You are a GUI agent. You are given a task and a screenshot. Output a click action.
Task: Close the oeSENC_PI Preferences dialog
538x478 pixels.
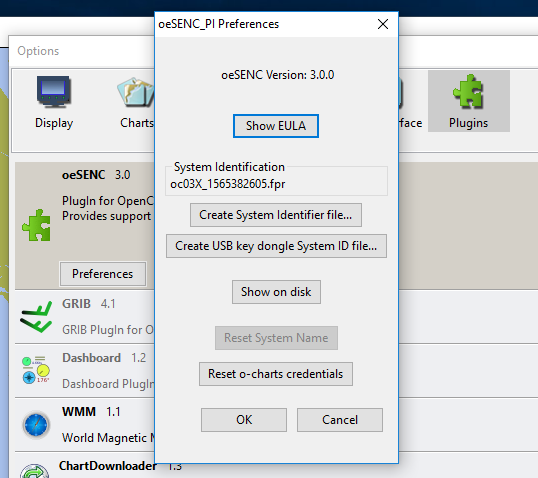(x=383, y=24)
